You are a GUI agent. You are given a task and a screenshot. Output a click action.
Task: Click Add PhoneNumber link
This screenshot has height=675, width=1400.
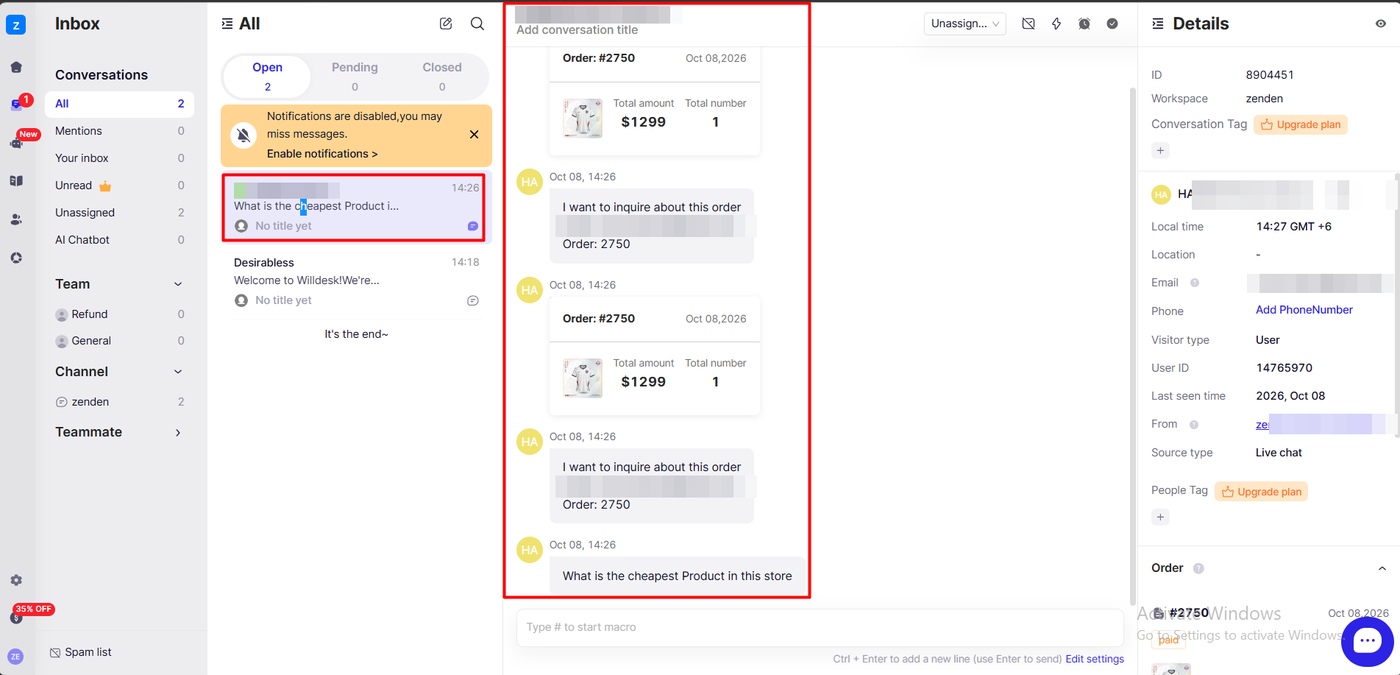tap(1304, 310)
